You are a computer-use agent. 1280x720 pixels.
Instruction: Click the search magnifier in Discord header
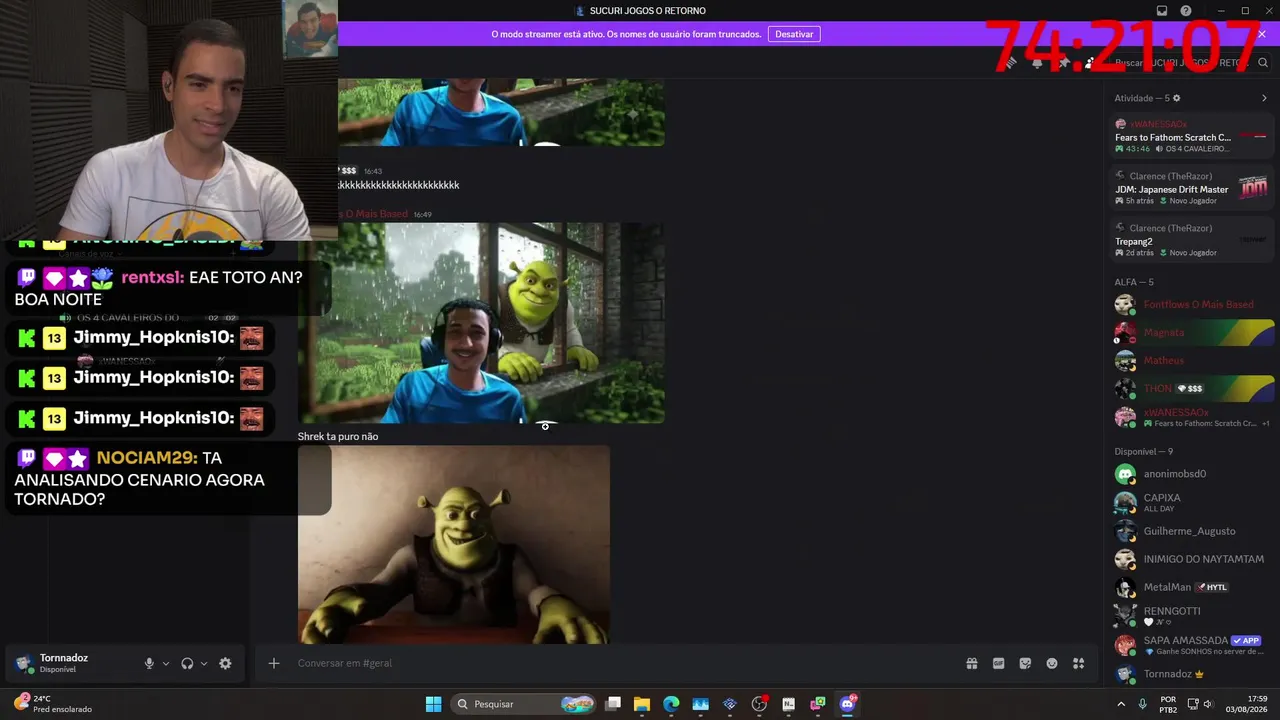coord(1263,63)
